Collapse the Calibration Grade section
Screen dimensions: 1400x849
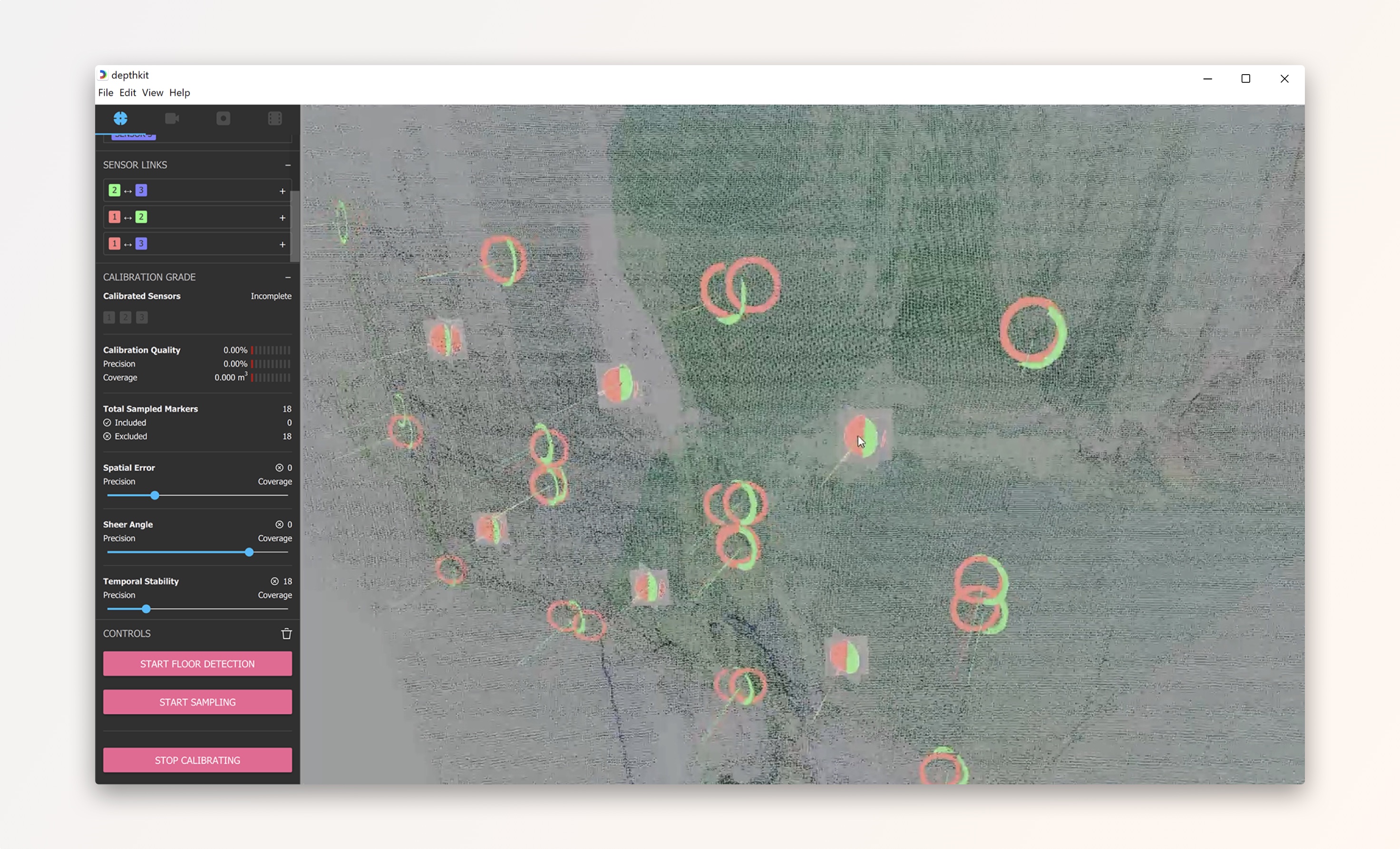coord(288,277)
